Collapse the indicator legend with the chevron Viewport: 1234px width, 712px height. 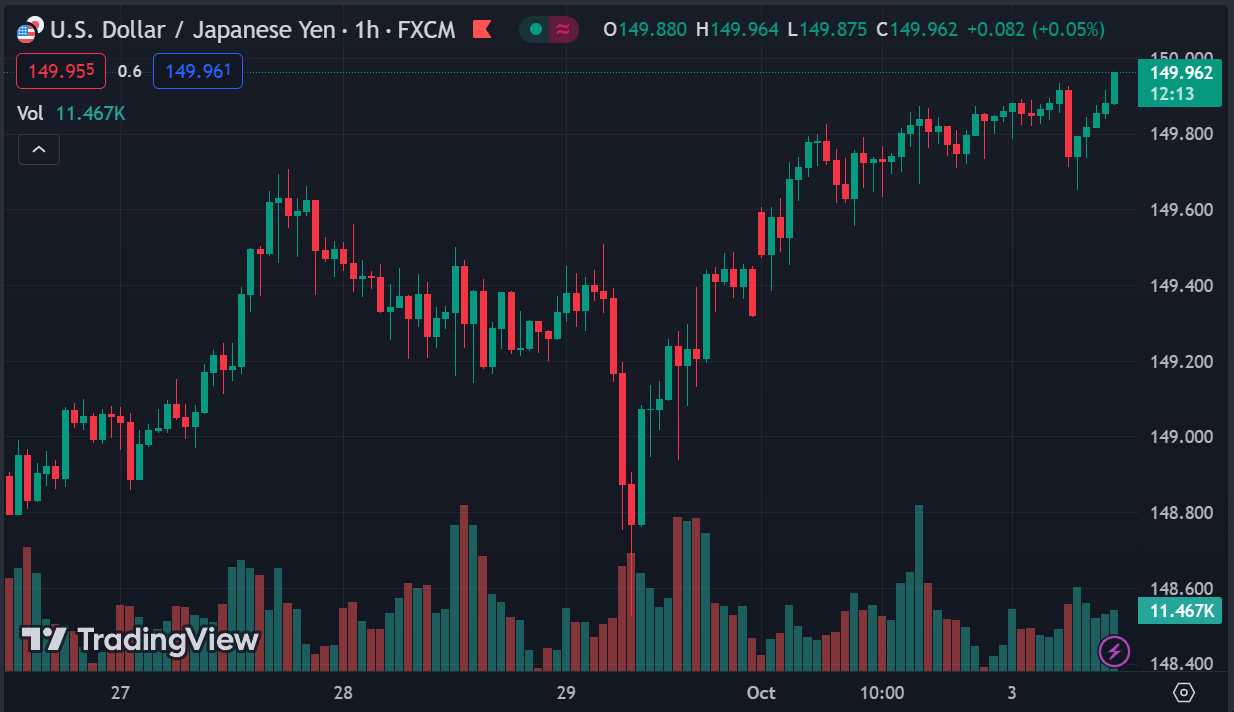click(39, 150)
